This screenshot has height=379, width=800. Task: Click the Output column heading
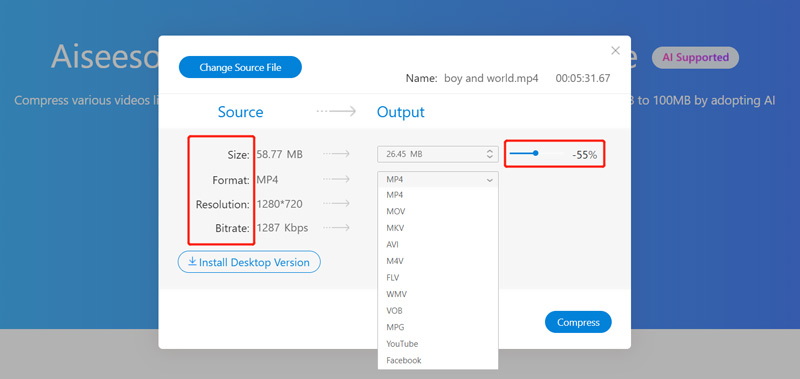click(401, 112)
